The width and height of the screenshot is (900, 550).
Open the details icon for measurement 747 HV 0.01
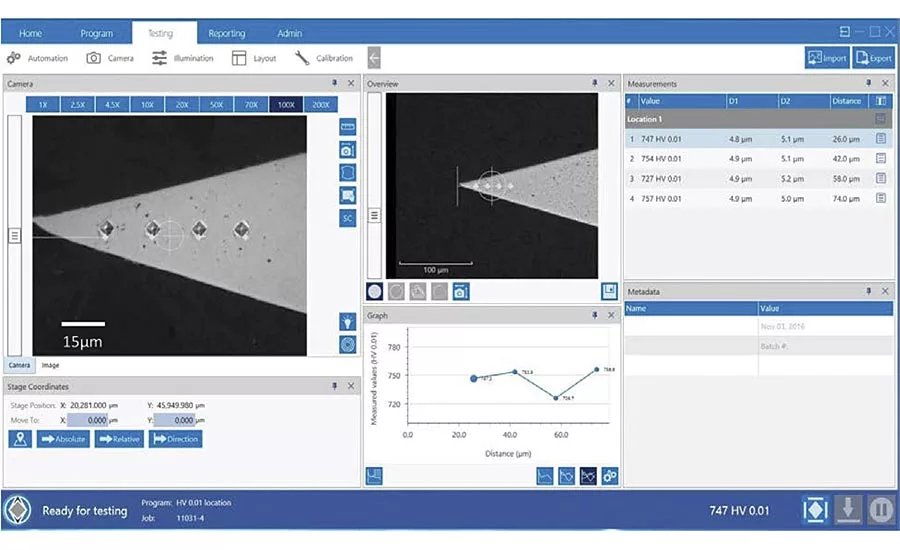click(881, 138)
